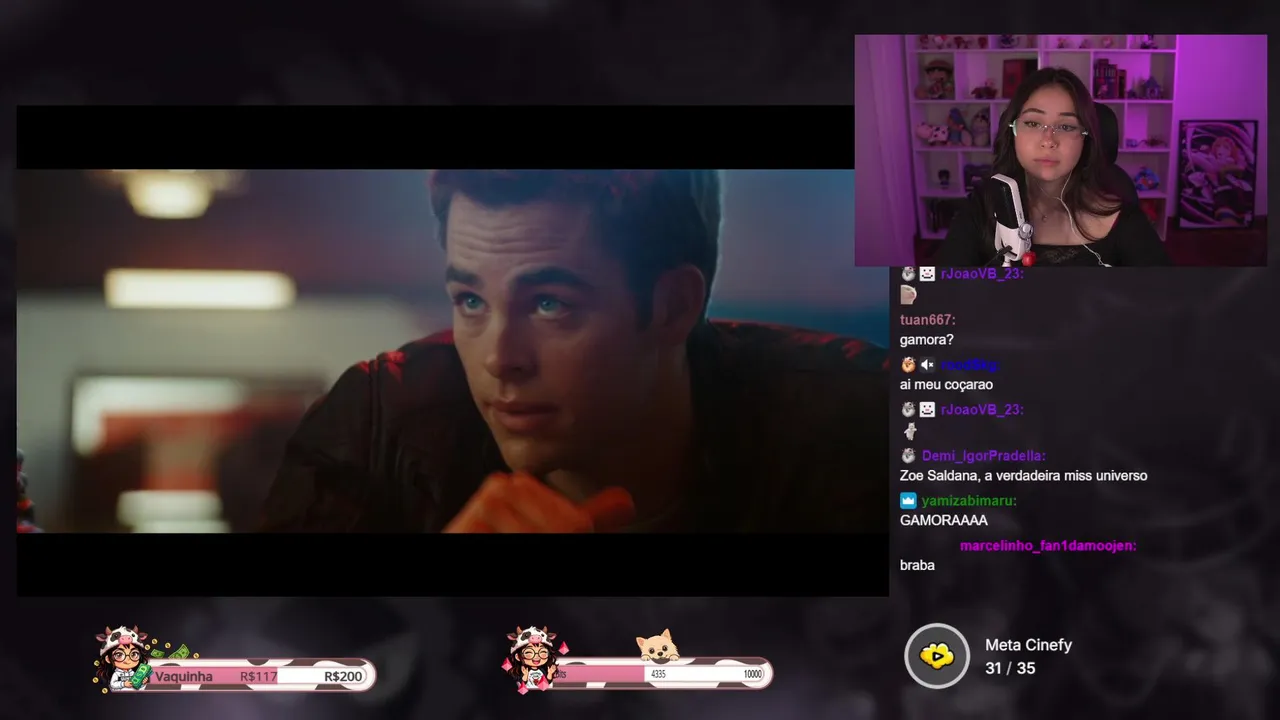The height and width of the screenshot is (720, 1280).
Task: Click the yellow Cinefy play icon
Action: tap(937, 656)
